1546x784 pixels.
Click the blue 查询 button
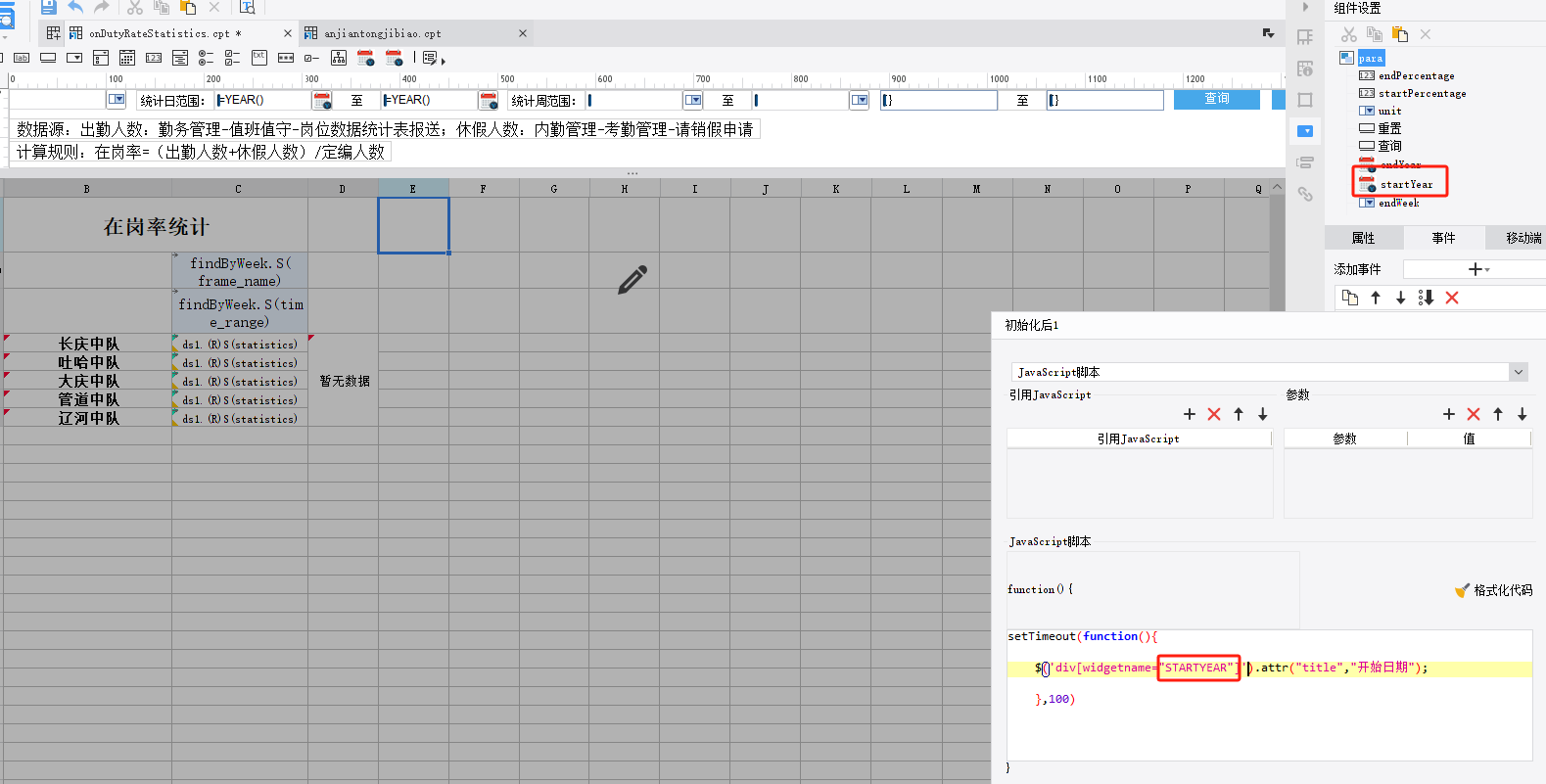(1217, 99)
